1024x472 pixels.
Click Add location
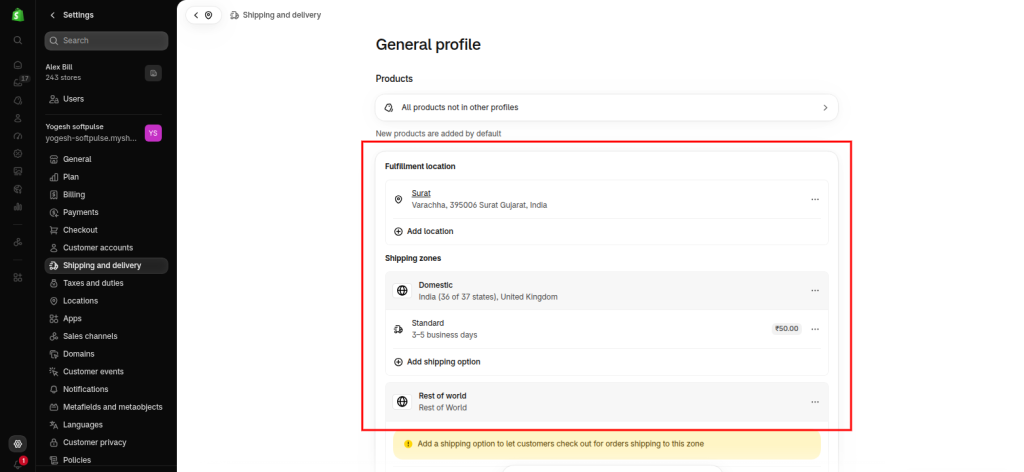tap(424, 231)
